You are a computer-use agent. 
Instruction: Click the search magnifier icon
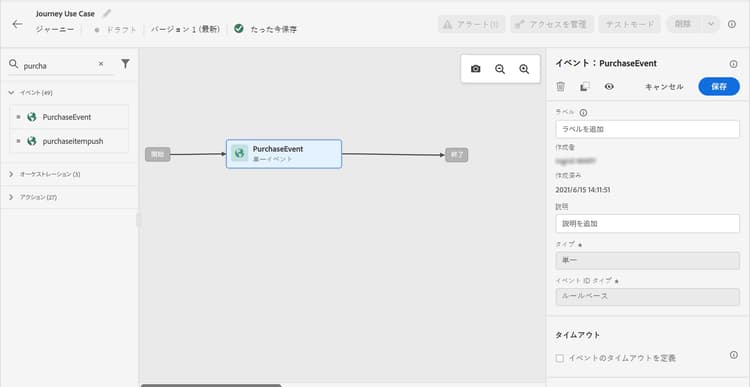tap(14, 64)
